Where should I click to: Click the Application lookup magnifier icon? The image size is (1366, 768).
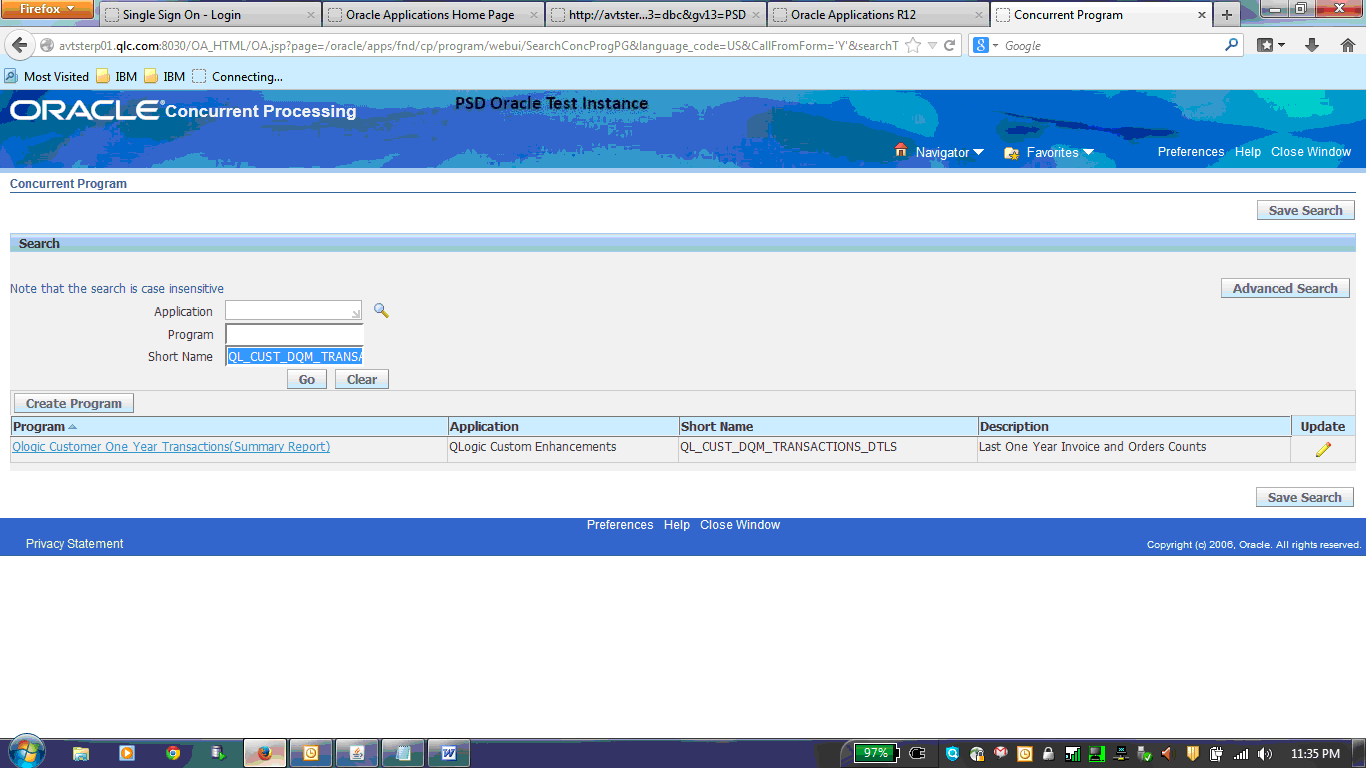(381, 311)
